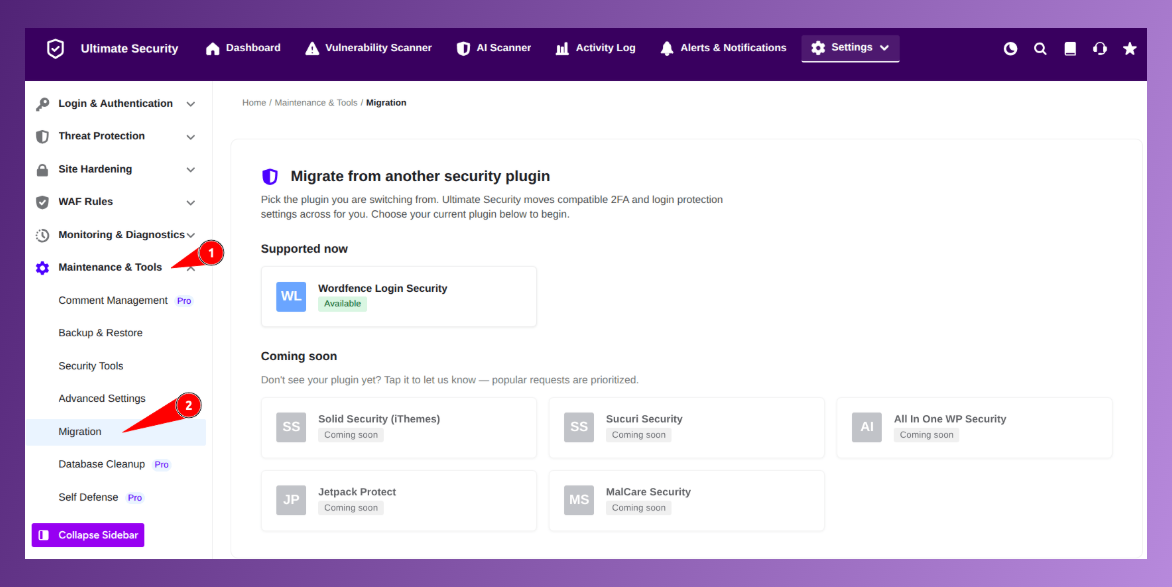Image resolution: width=1172 pixels, height=587 pixels.
Task: Click the AI Scanner shield icon
Action: pyautogui.click(x=463, y=49)
